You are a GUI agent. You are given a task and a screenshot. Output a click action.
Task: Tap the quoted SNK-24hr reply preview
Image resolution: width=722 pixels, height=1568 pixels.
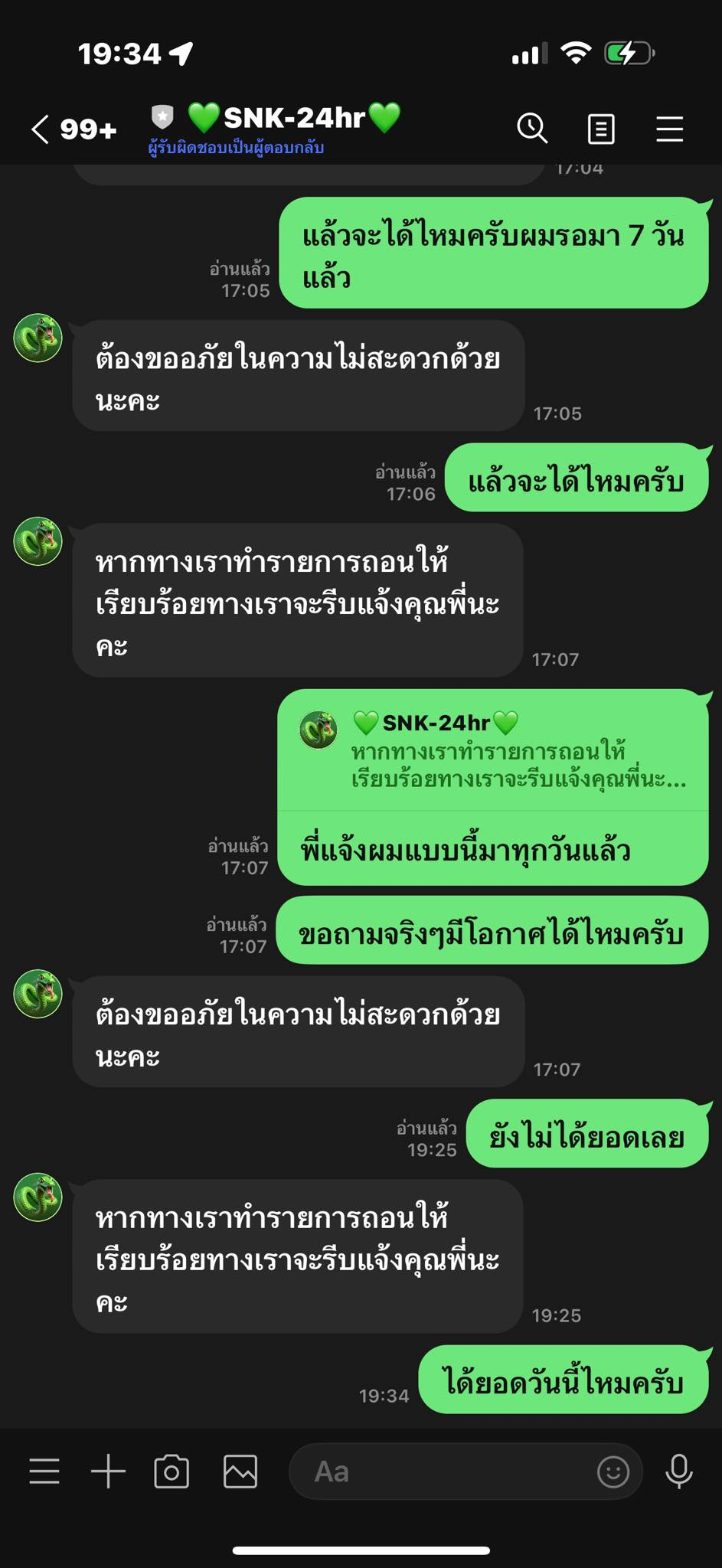click(x=492, y=751)
